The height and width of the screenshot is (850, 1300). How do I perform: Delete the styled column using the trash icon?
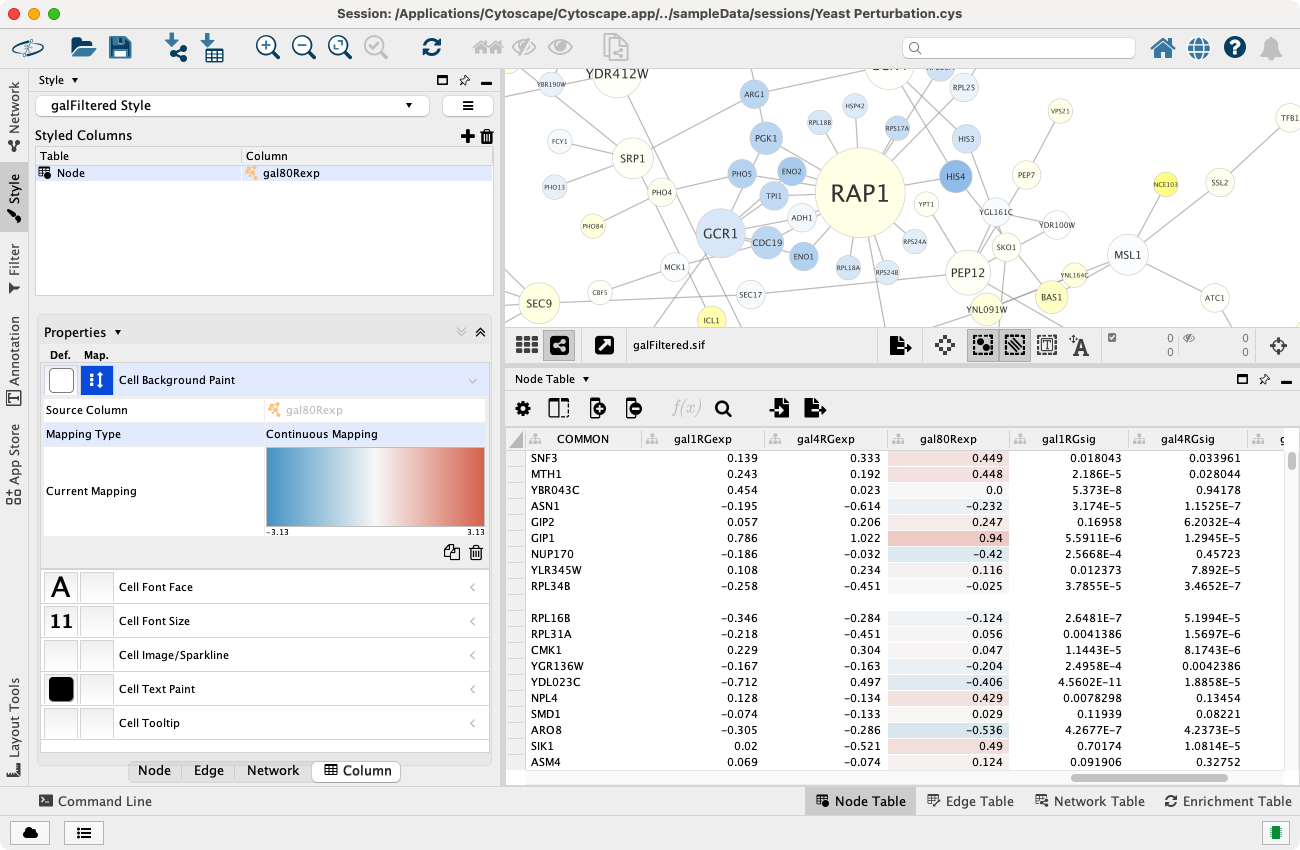pos(487,136)
